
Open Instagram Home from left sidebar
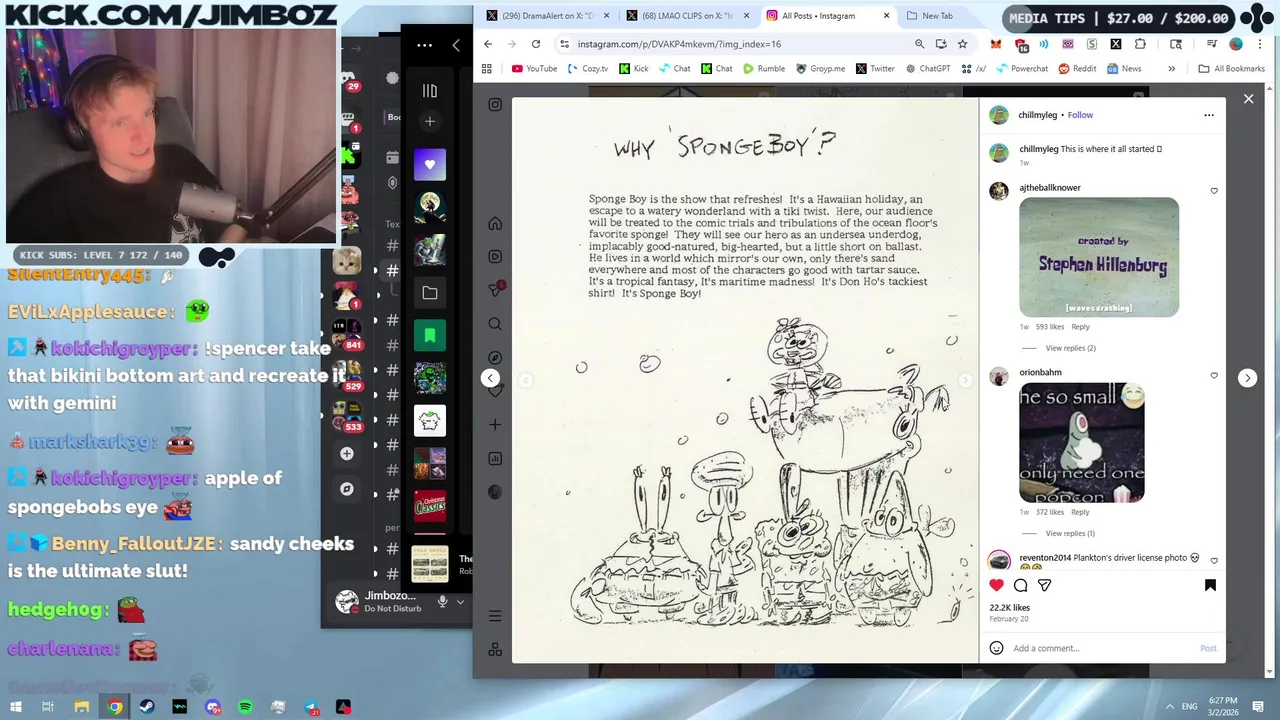pos(495,223)
